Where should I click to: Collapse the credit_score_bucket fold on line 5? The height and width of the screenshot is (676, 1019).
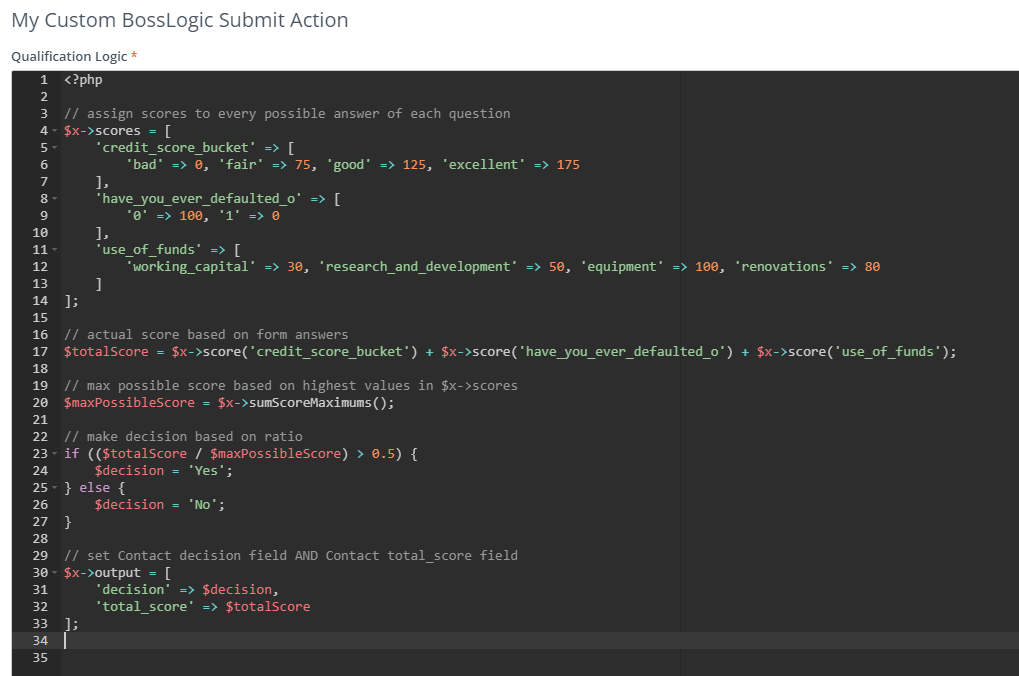pyautogui.click(x=55, y=148)
